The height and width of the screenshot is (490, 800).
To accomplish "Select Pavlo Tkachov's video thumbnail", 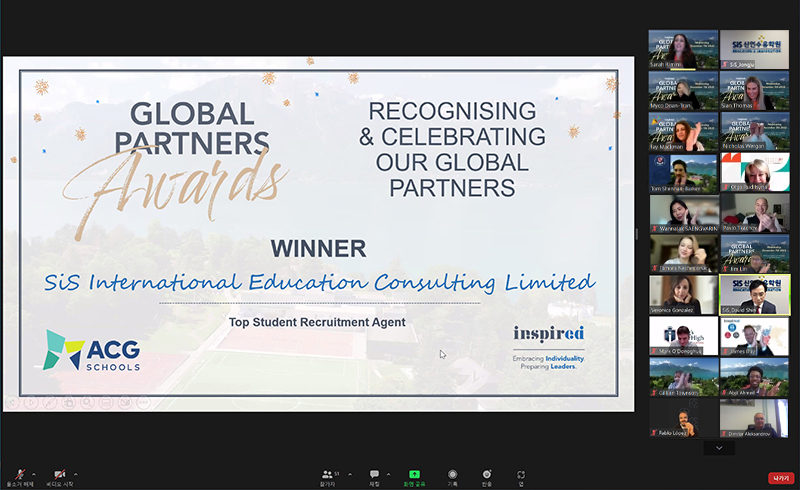I will tap(755, 213).
